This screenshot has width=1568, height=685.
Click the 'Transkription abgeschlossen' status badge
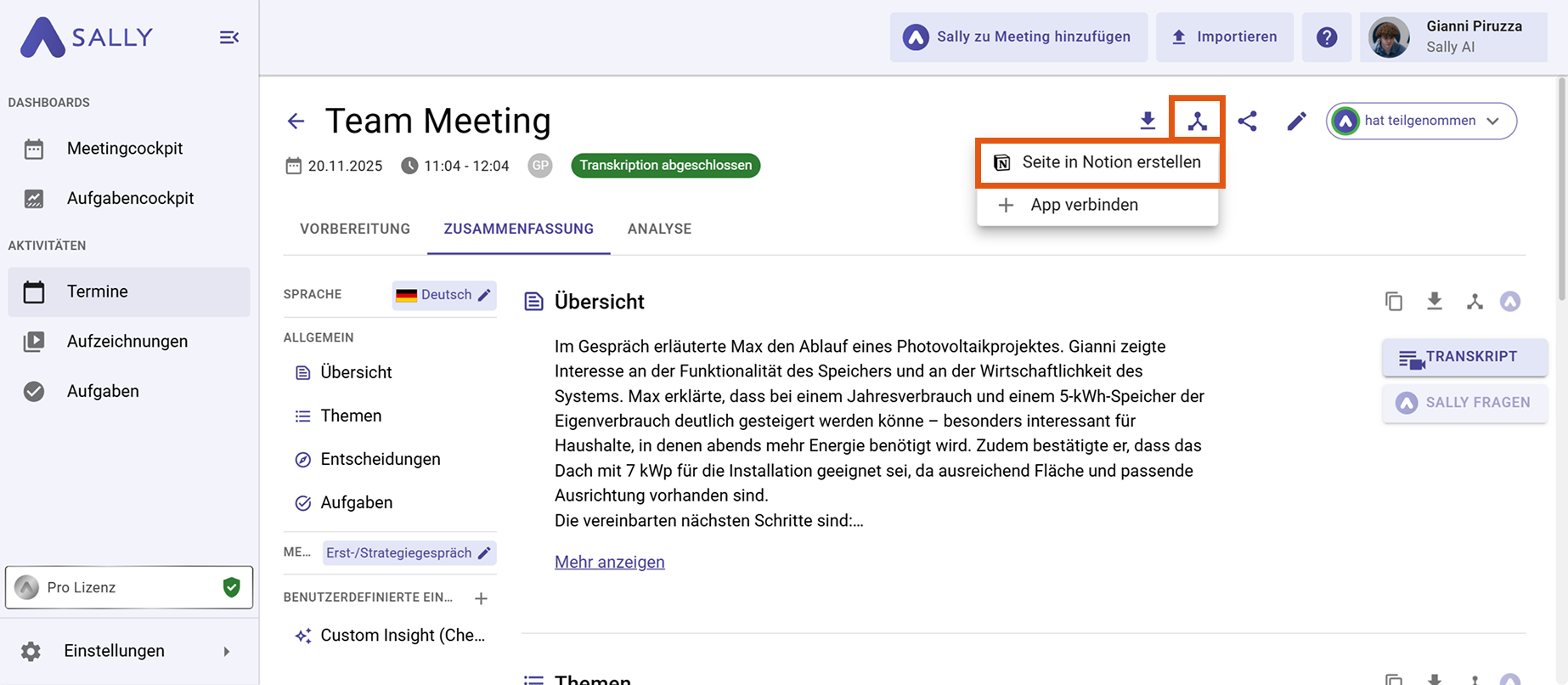pyautogui.click(x=666, y=165)
